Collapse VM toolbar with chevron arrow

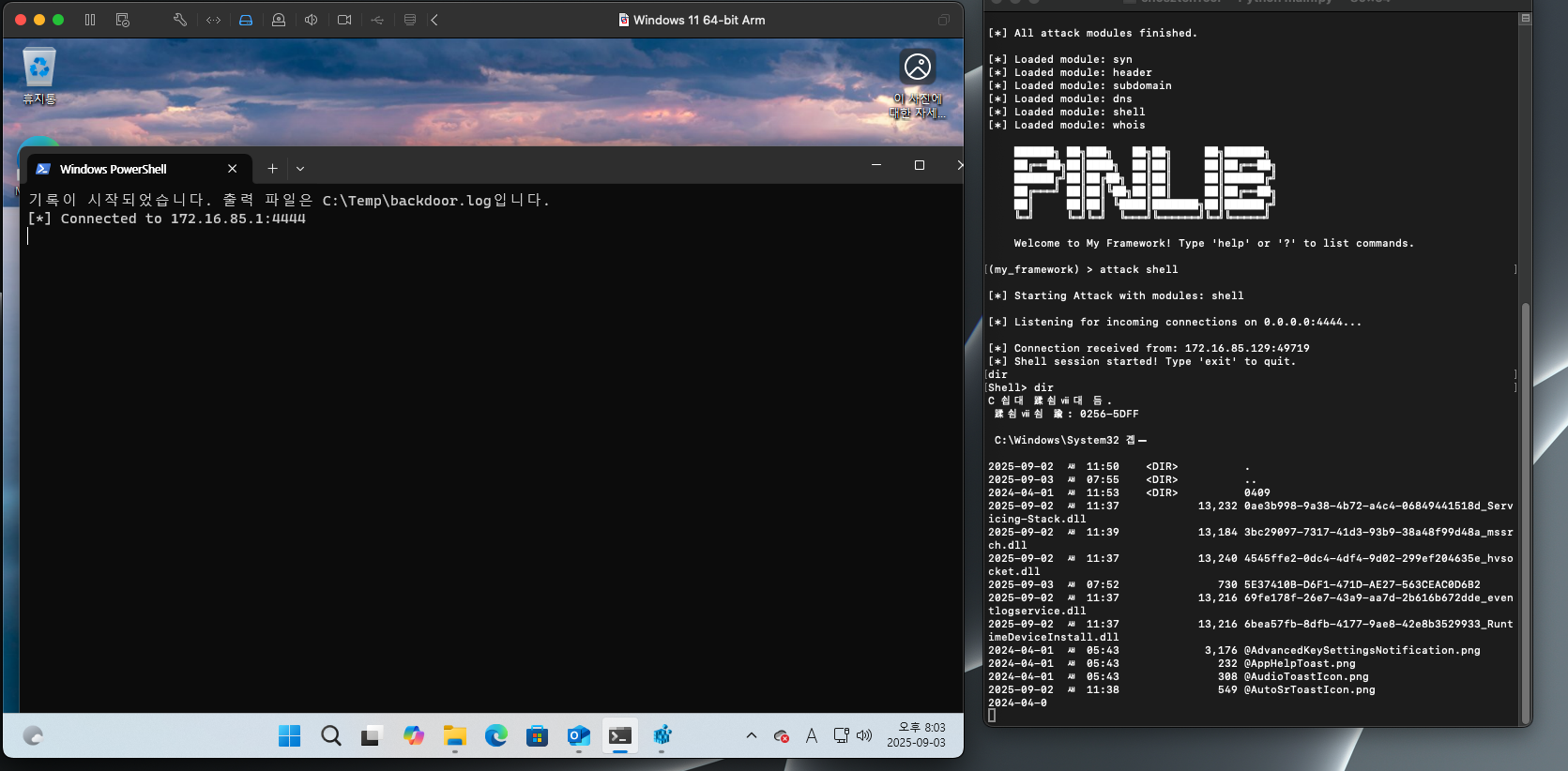pos(434,20)
